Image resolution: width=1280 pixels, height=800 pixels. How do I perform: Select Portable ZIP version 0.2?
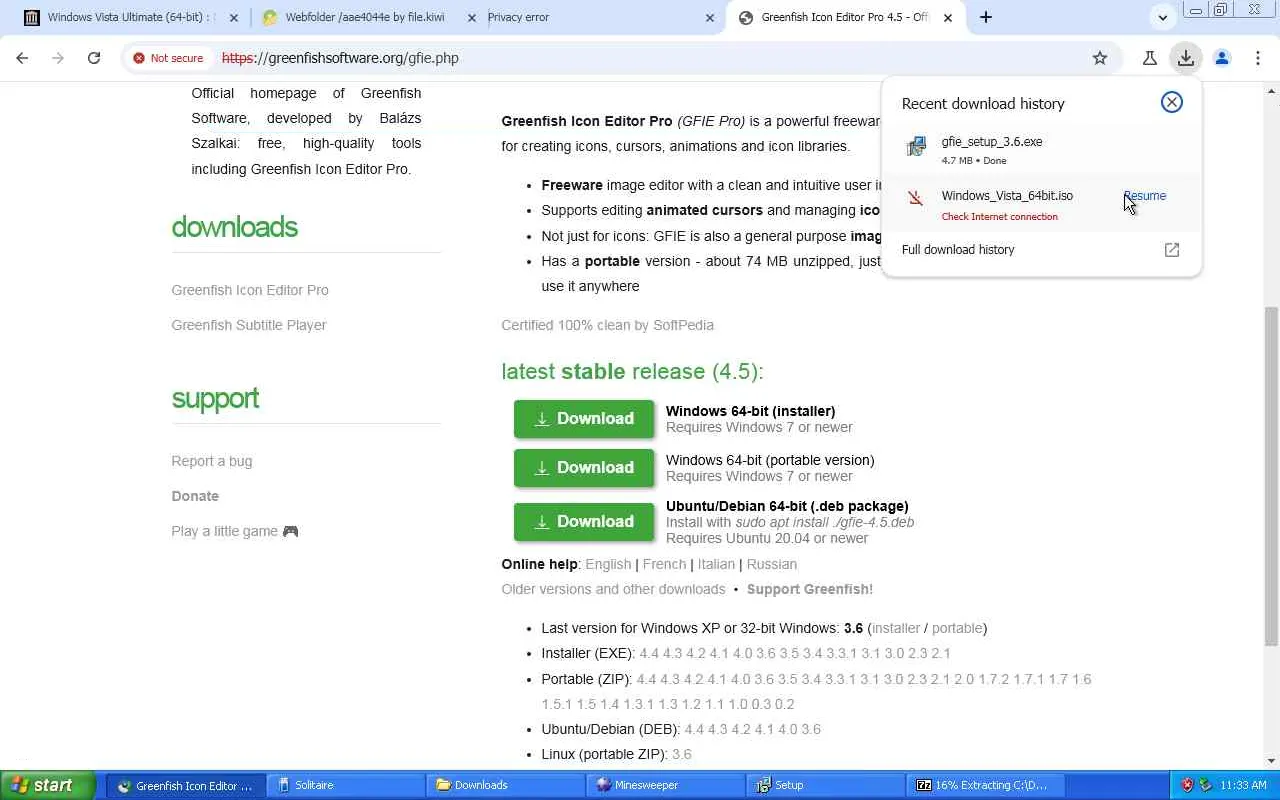point(785,704)
